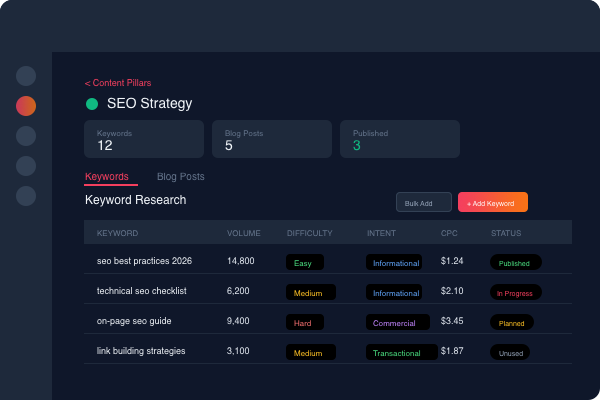The width and height of the screenshot is (600, 400).
Task: Click the Bulk Add button
Action: 424,202
